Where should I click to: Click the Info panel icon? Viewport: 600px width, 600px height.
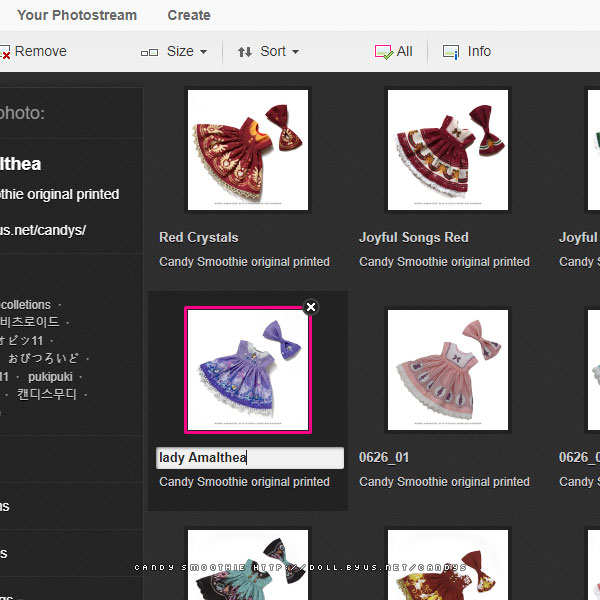tap(451, 52)
